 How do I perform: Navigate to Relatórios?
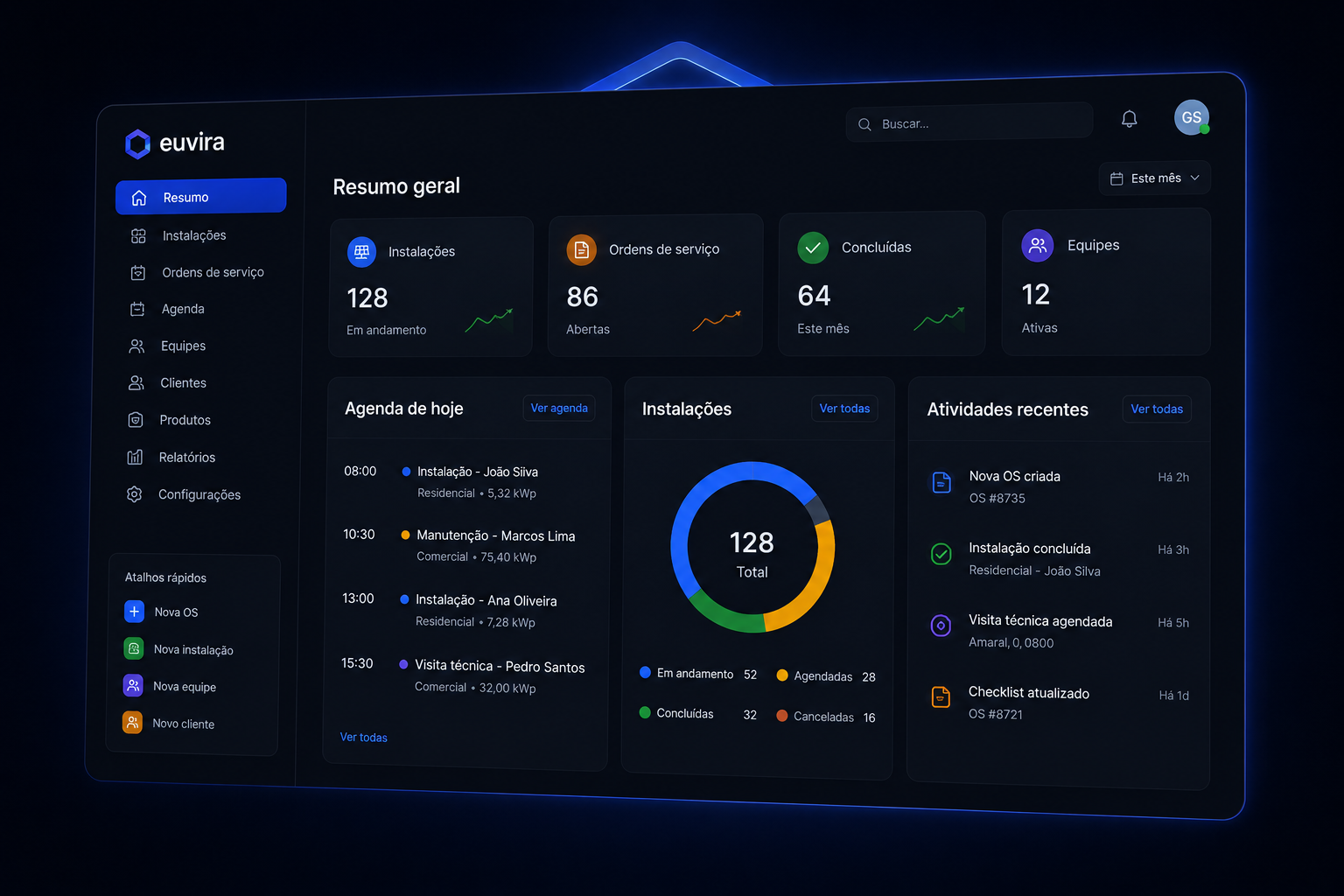pos(187,458)
